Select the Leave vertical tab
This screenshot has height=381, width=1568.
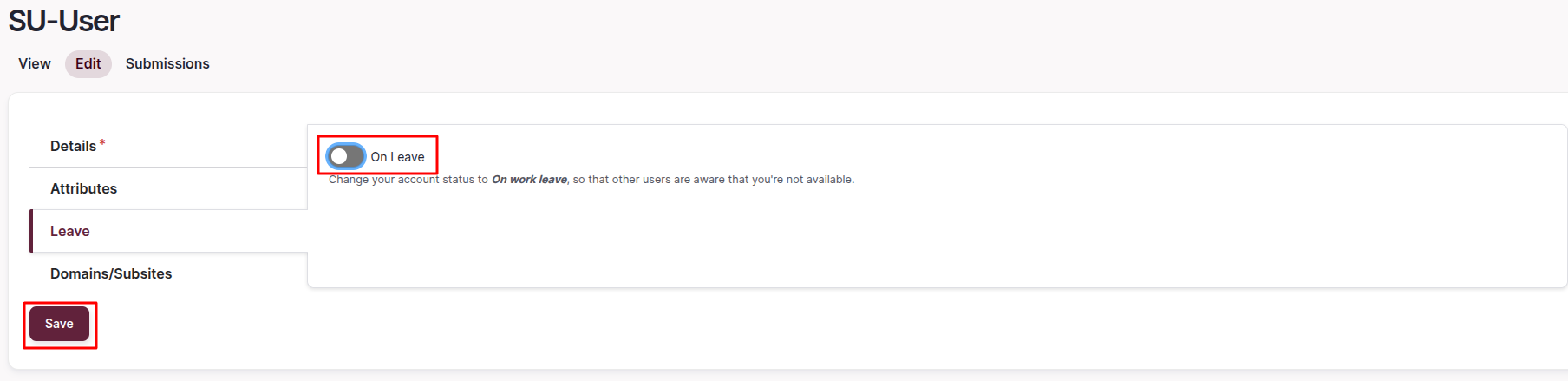click(70, 231)
